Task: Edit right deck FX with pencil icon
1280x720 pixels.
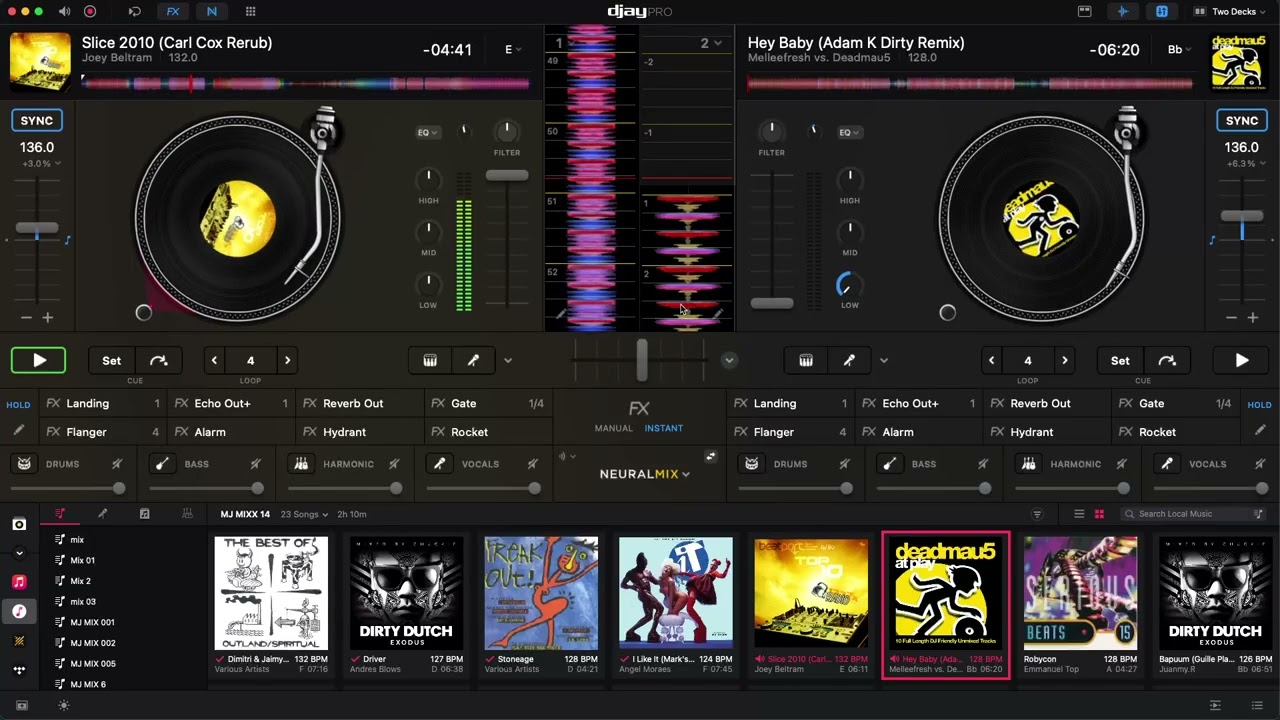Action: (1260, 431)
